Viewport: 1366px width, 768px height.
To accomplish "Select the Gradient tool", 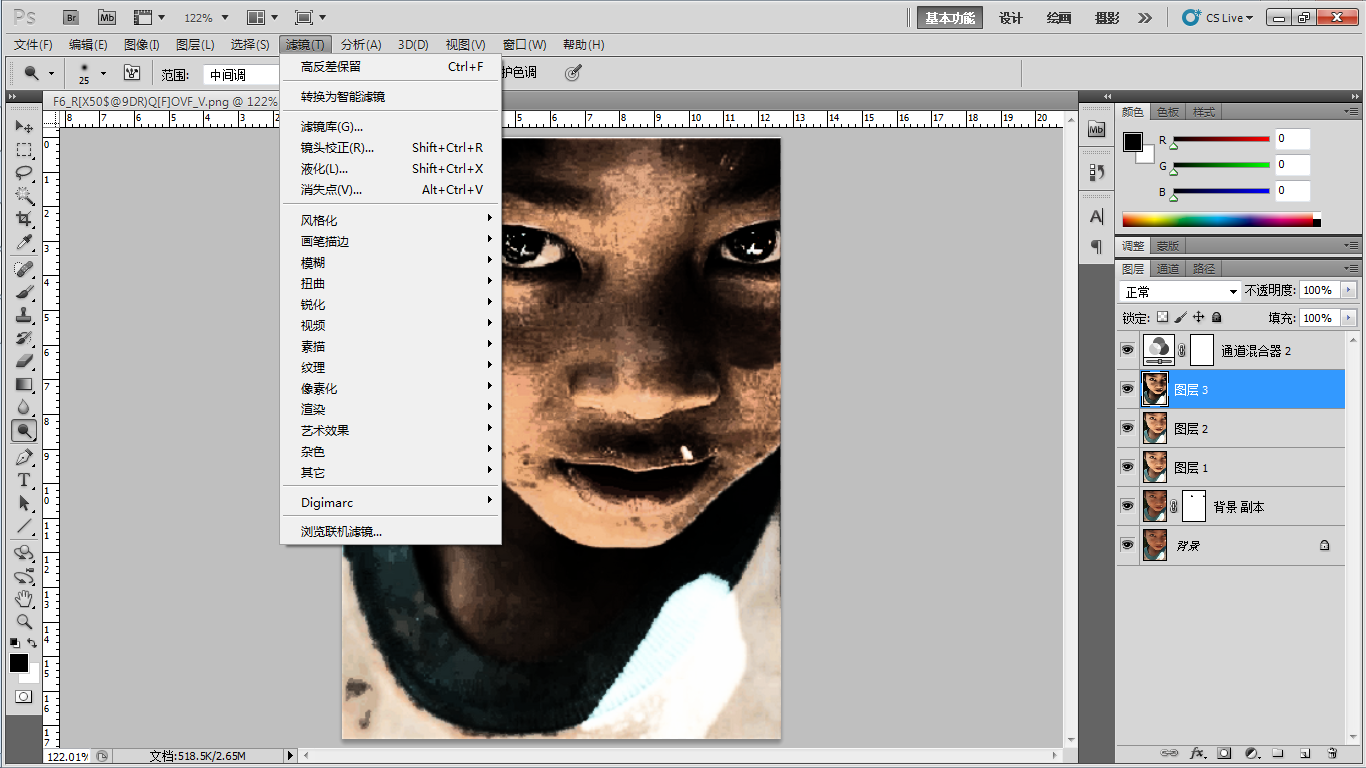I will point(24,384).
